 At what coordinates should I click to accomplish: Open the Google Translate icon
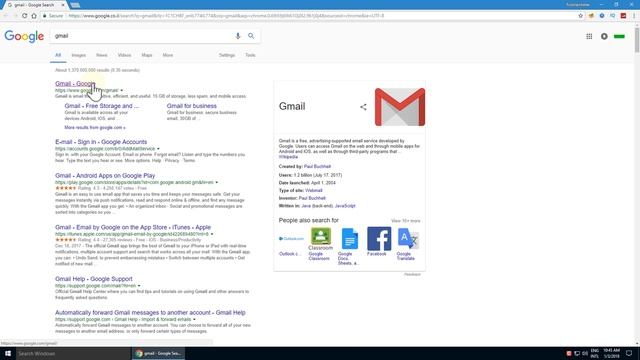coord(408,239)
